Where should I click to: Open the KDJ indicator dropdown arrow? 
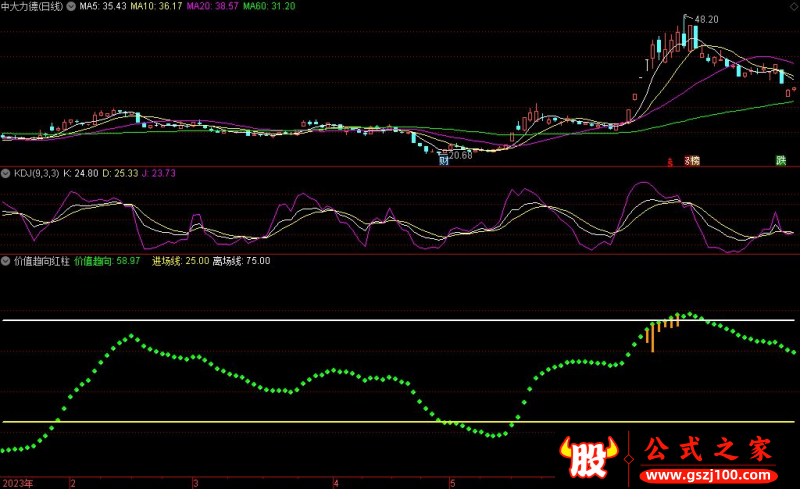[7, 173]
